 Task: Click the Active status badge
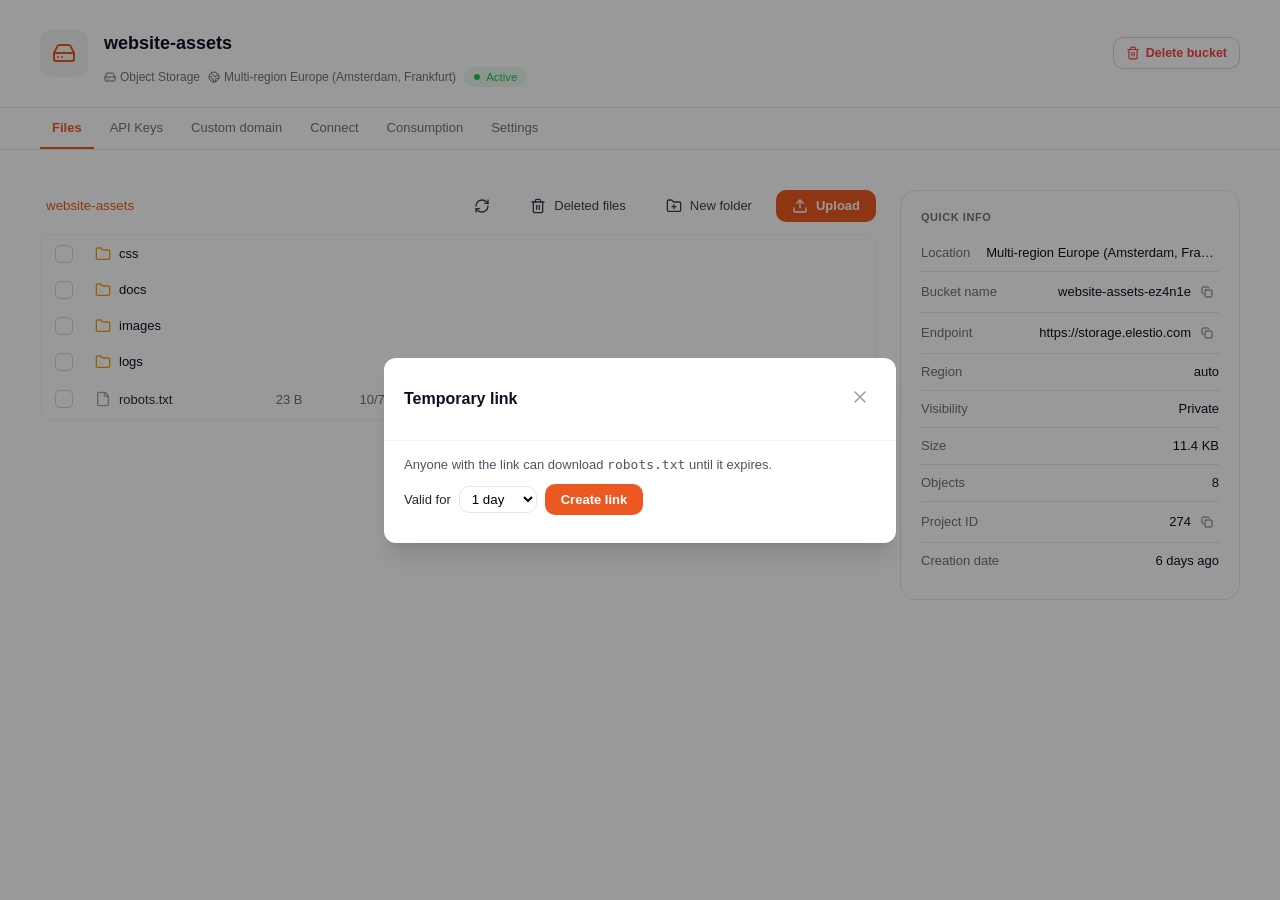click(x=495, y=77)
